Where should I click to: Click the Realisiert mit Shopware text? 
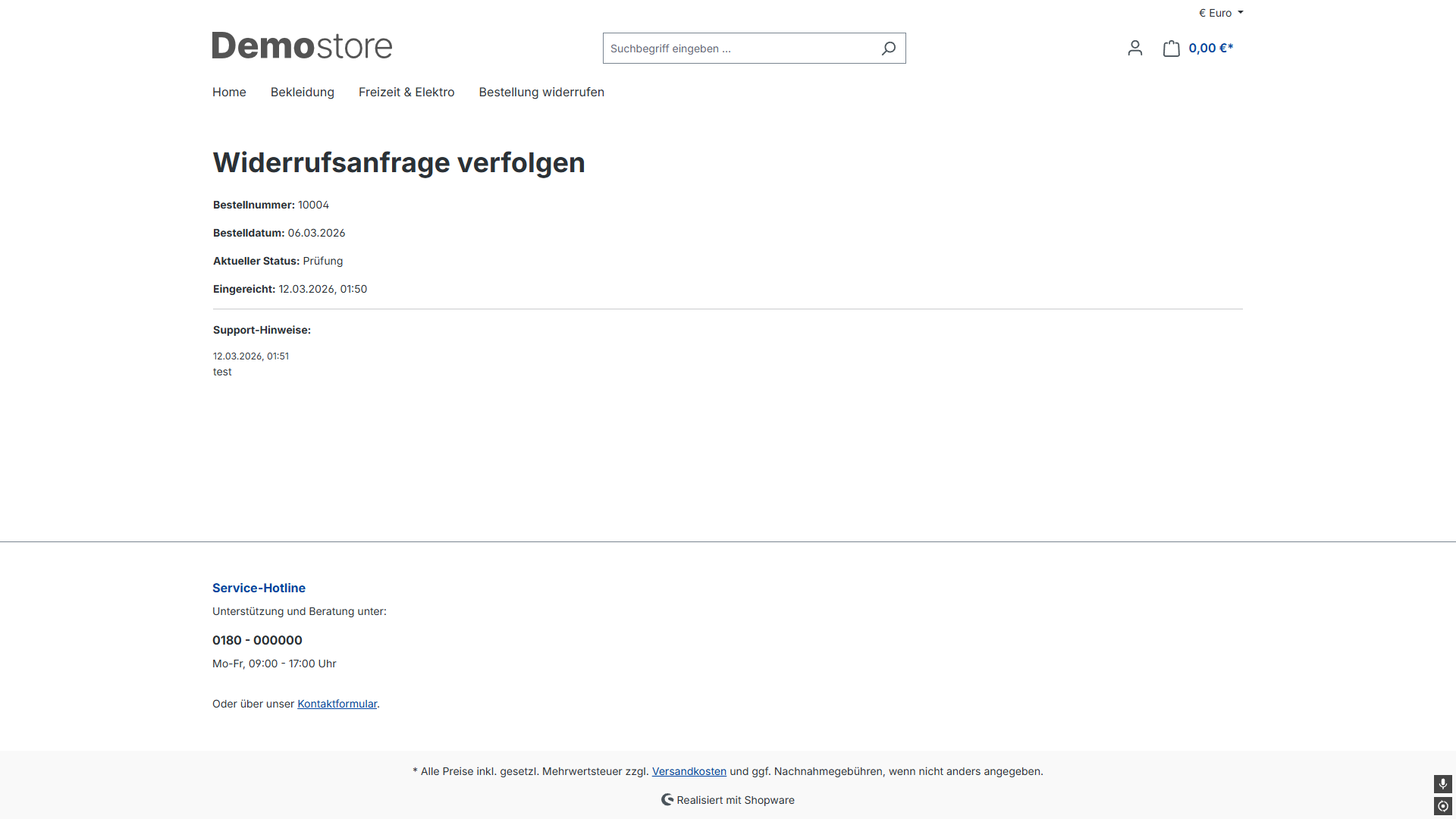tap(736, 800)
